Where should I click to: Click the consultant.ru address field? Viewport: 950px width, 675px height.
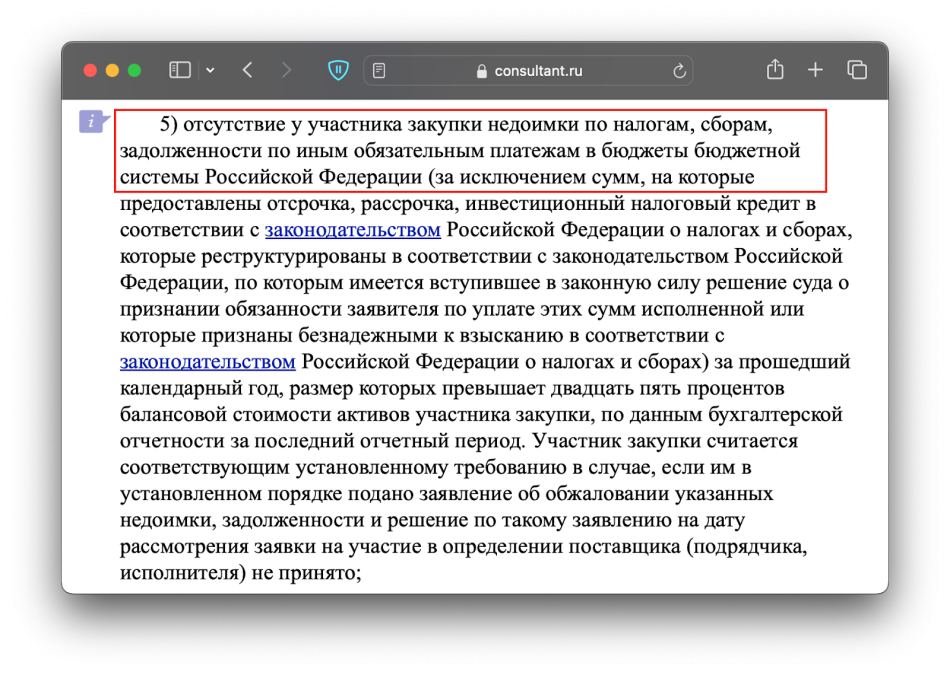(x=528, y=71)
